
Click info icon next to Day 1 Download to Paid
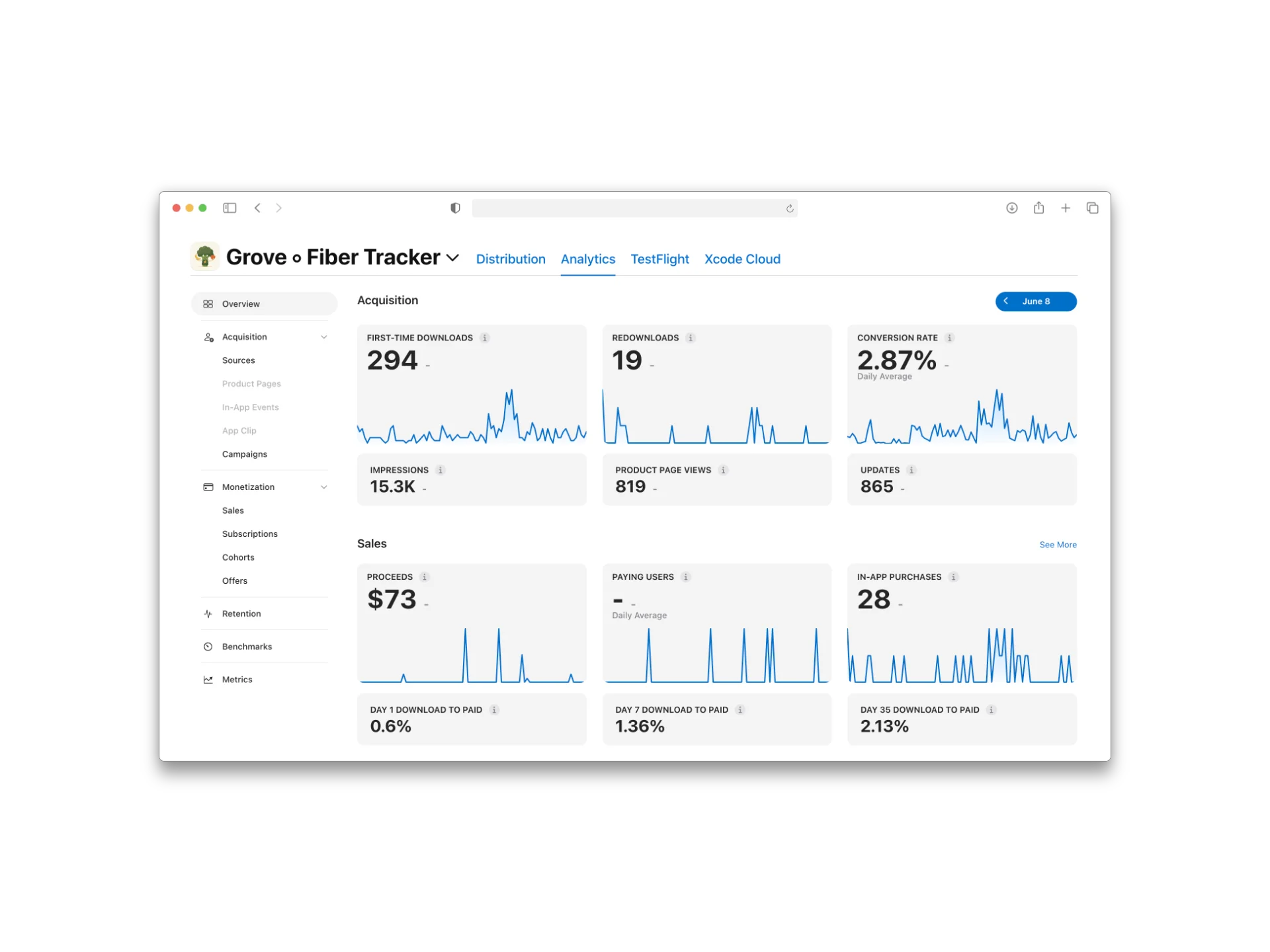[x=494, y=710]
